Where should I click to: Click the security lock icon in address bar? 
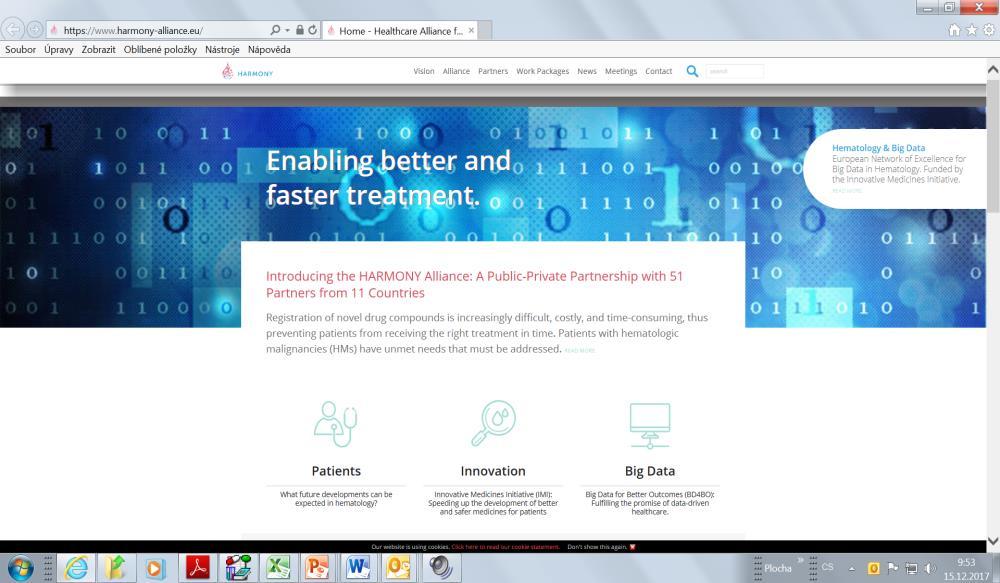tap(300, 30)
